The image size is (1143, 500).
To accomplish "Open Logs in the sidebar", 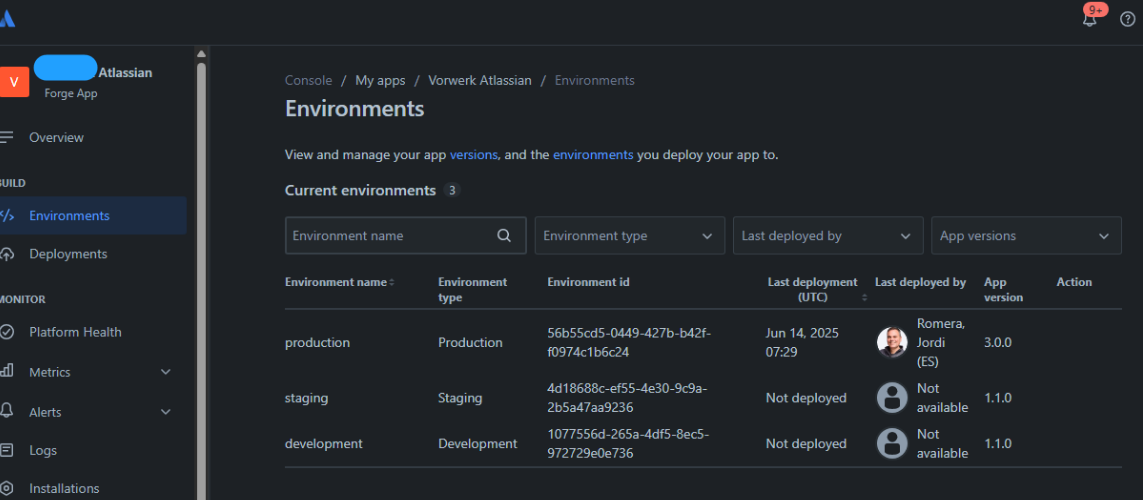I will click(x=43, y=450).
